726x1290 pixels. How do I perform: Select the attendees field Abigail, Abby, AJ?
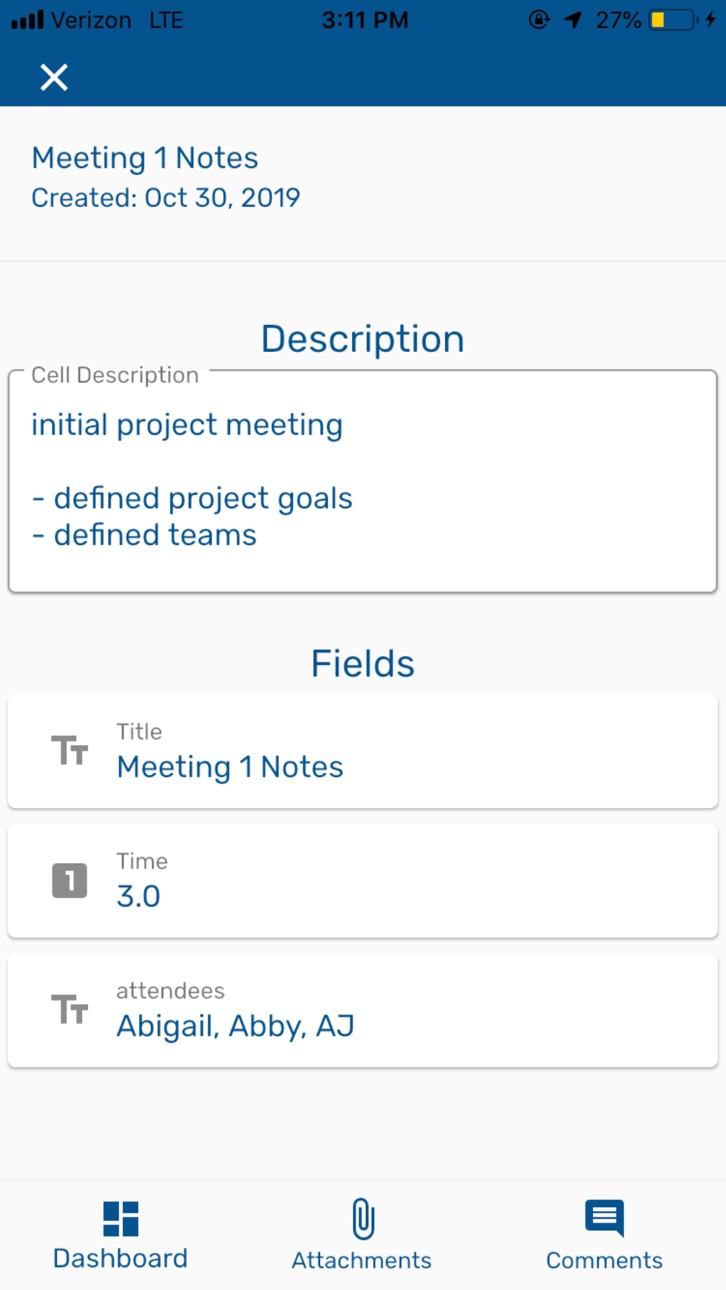tap(236, 1027)
